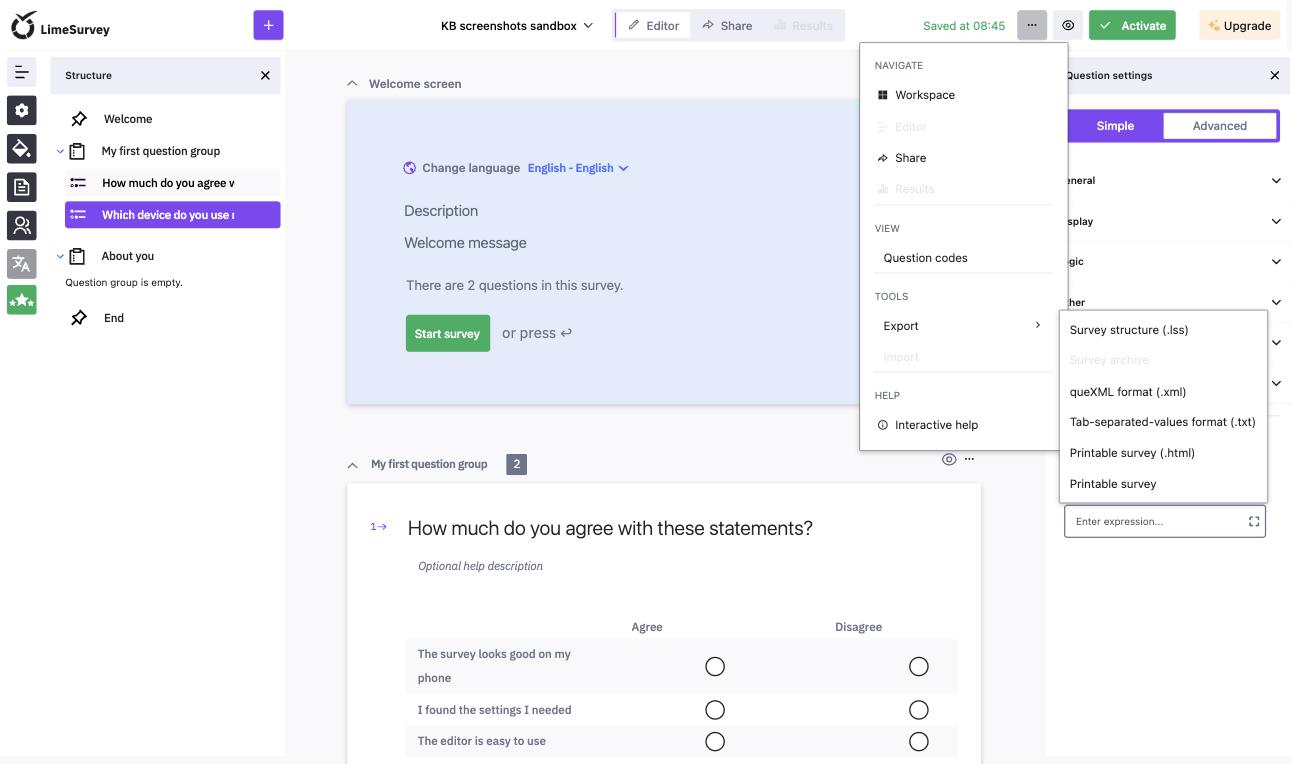Click the green Activate button
Viewport: 1292px width, 764px height.
click(x=1132, y=25)
